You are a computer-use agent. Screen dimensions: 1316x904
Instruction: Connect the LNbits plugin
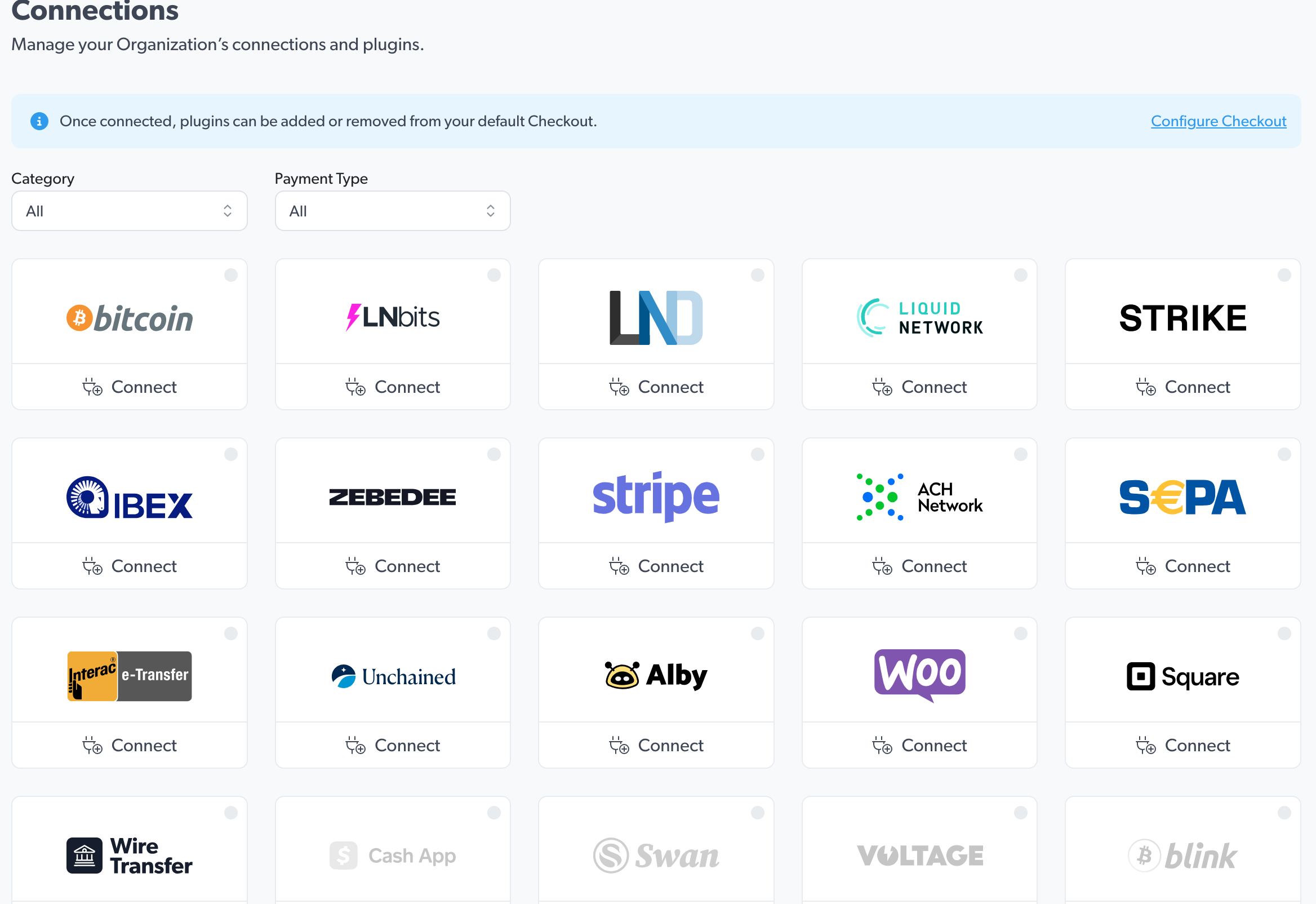[x=393, y=387]
